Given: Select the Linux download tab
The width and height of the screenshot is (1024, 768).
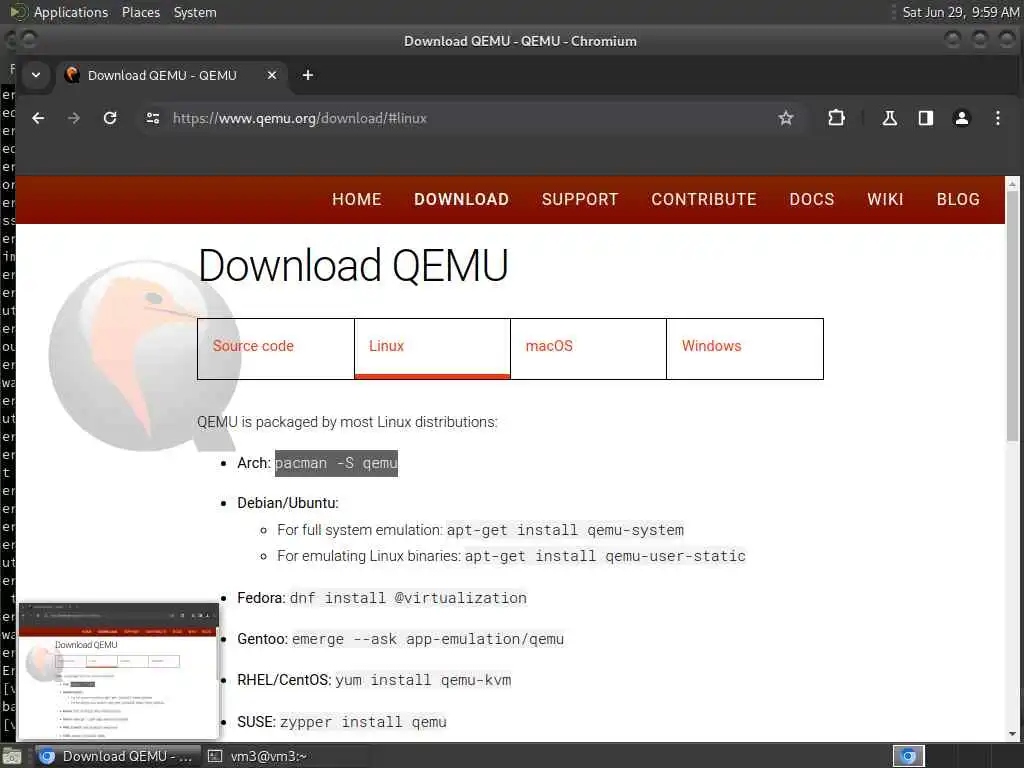Looking at the screenshot, I should coord(432,349).
